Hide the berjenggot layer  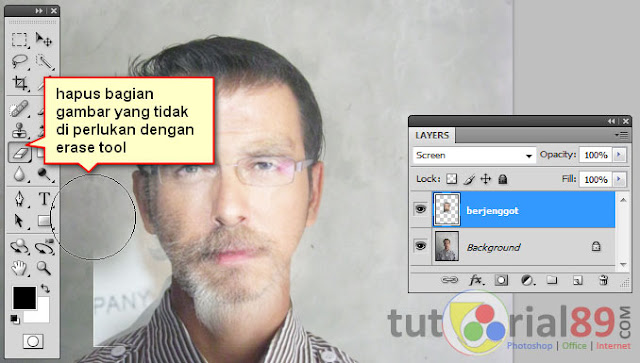point(420,209)
